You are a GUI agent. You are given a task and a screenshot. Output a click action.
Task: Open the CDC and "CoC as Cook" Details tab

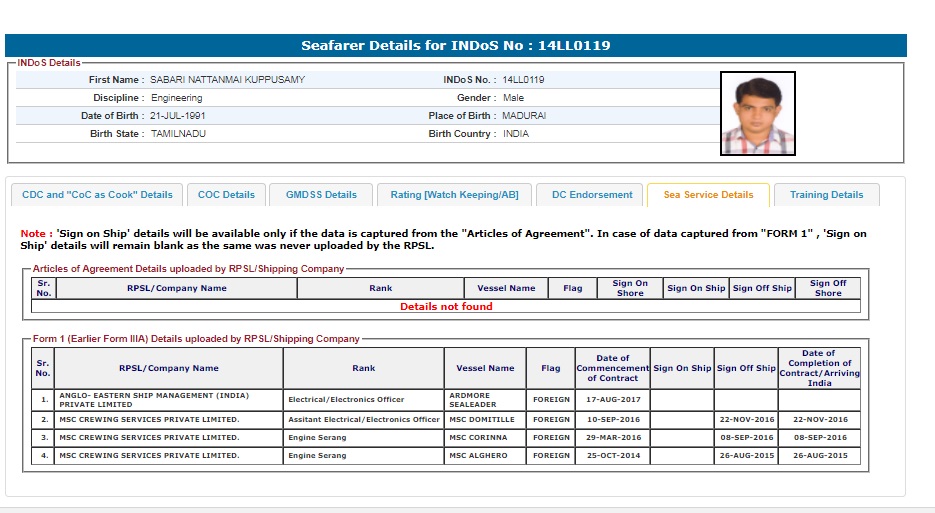tap(97, 195)
